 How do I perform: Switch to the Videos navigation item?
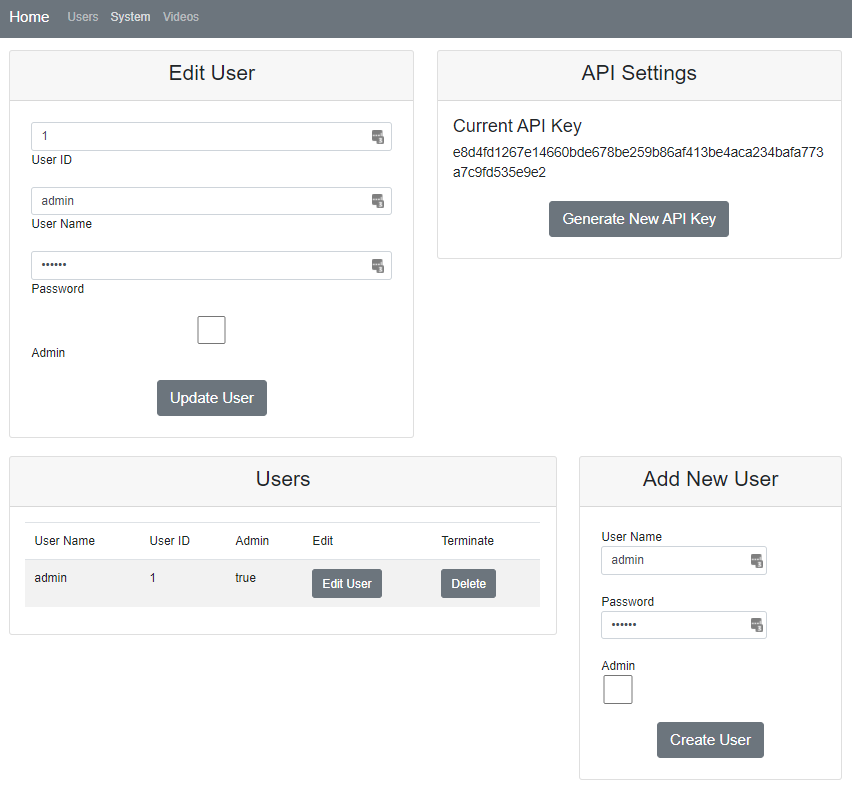[181, 17]
